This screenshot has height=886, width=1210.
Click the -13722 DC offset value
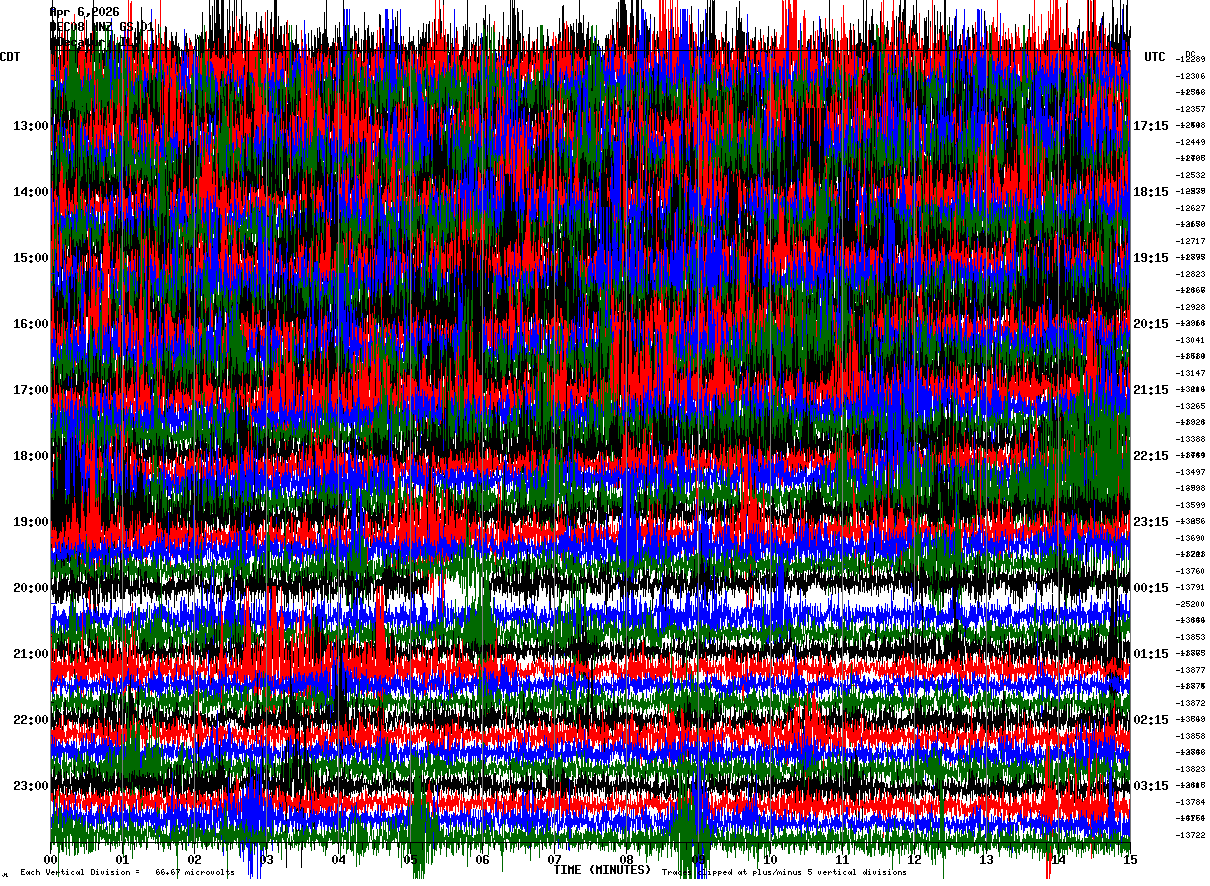tap(1189, 835)
